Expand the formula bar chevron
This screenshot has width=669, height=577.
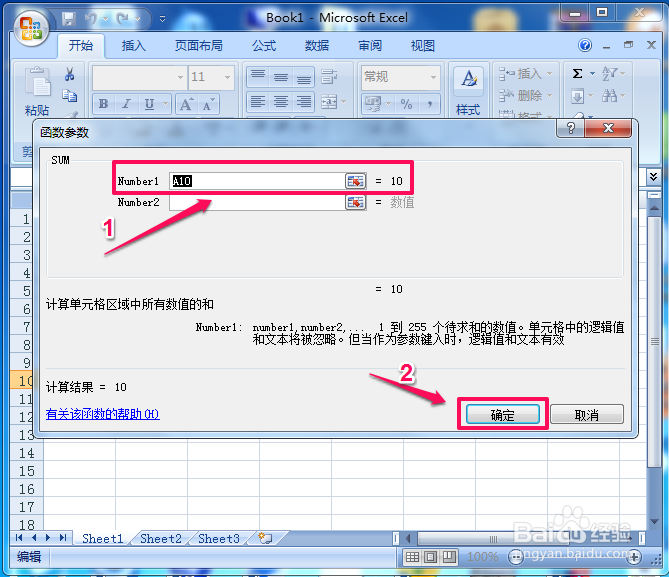[x=653, y=176]
